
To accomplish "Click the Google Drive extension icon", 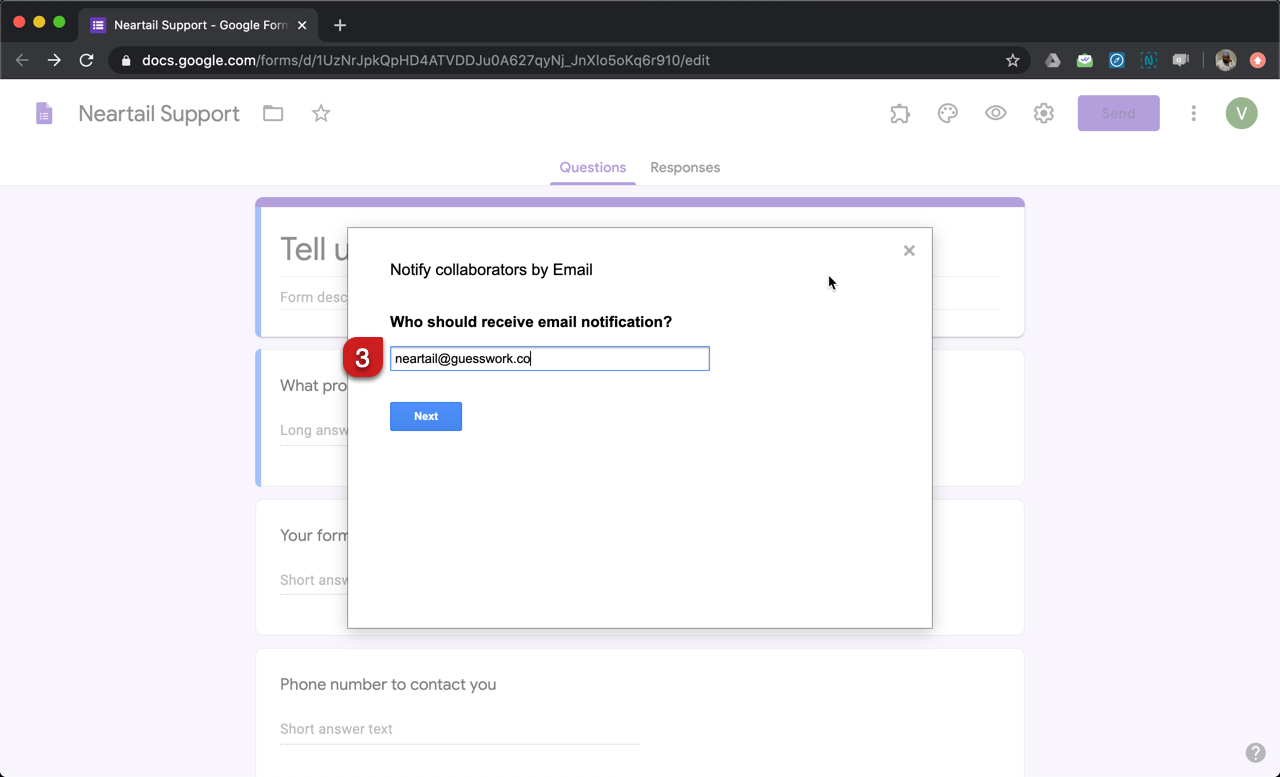I will pyautogui.click(x=1053, y=60).
